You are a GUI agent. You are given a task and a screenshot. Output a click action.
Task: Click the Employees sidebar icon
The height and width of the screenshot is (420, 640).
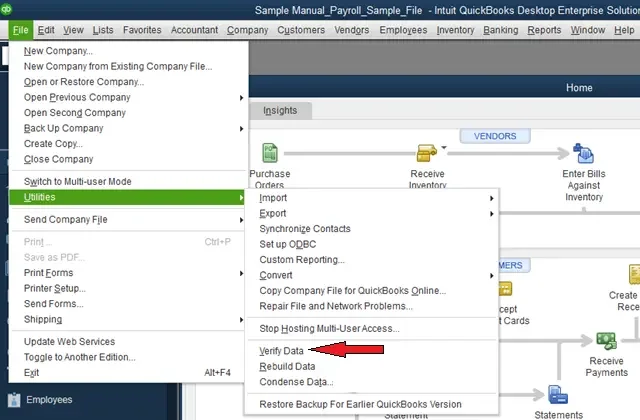[x=14, y=400]
